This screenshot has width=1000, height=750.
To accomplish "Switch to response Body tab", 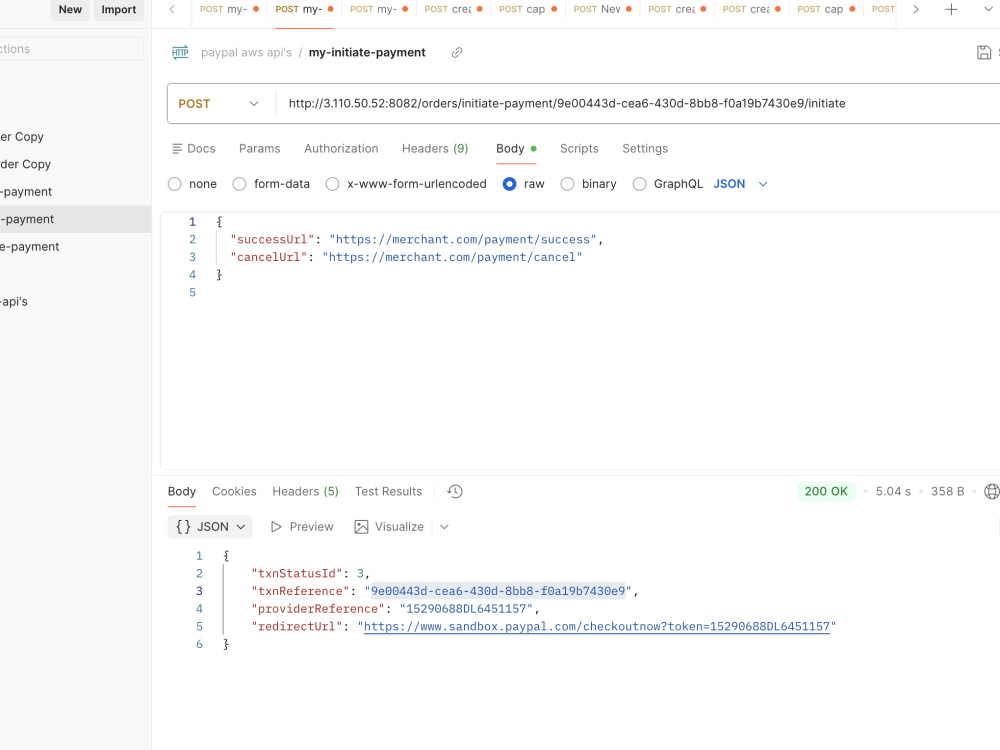I will point(182,492).
